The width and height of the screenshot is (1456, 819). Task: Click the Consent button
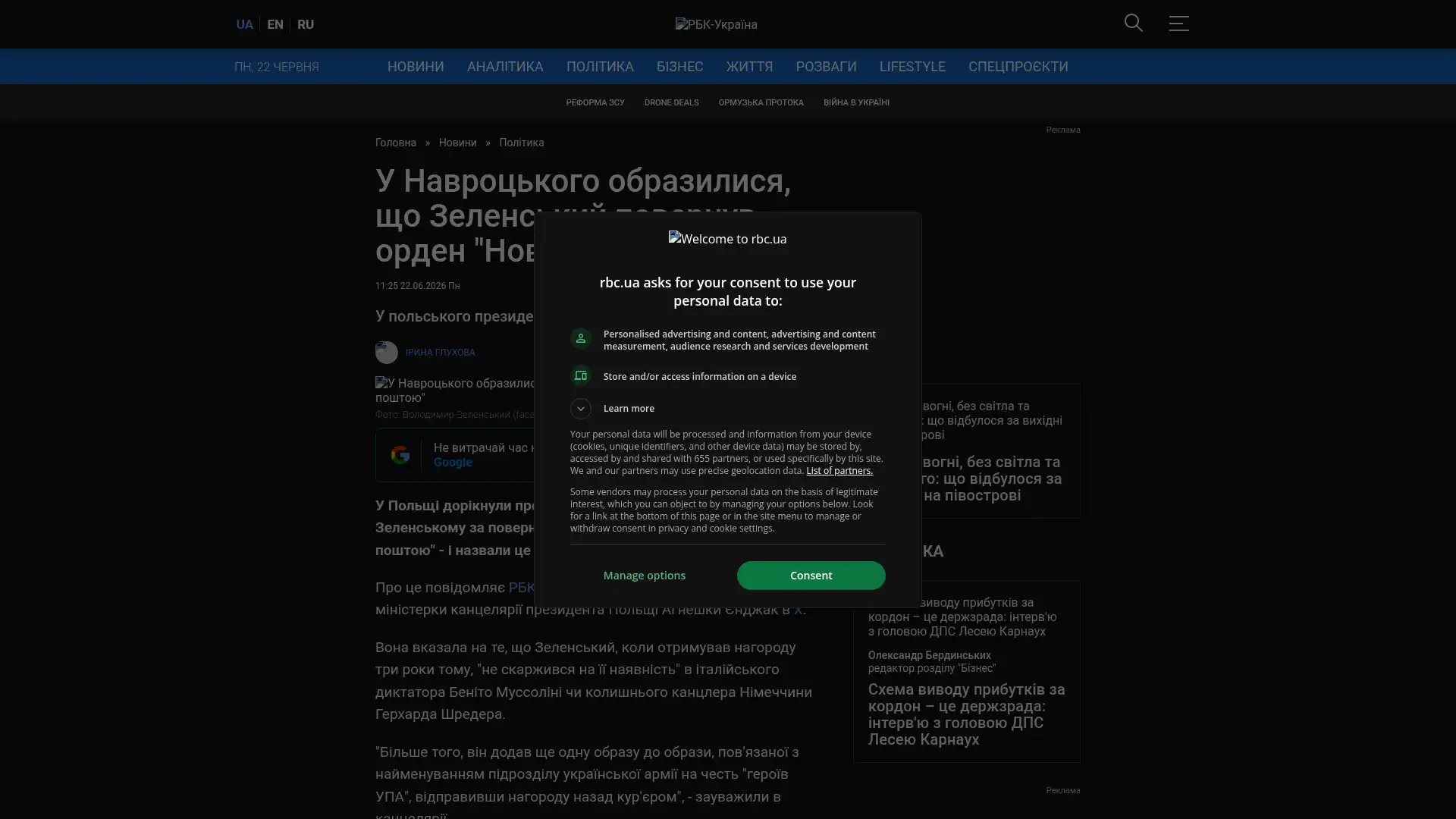[811, 576]
